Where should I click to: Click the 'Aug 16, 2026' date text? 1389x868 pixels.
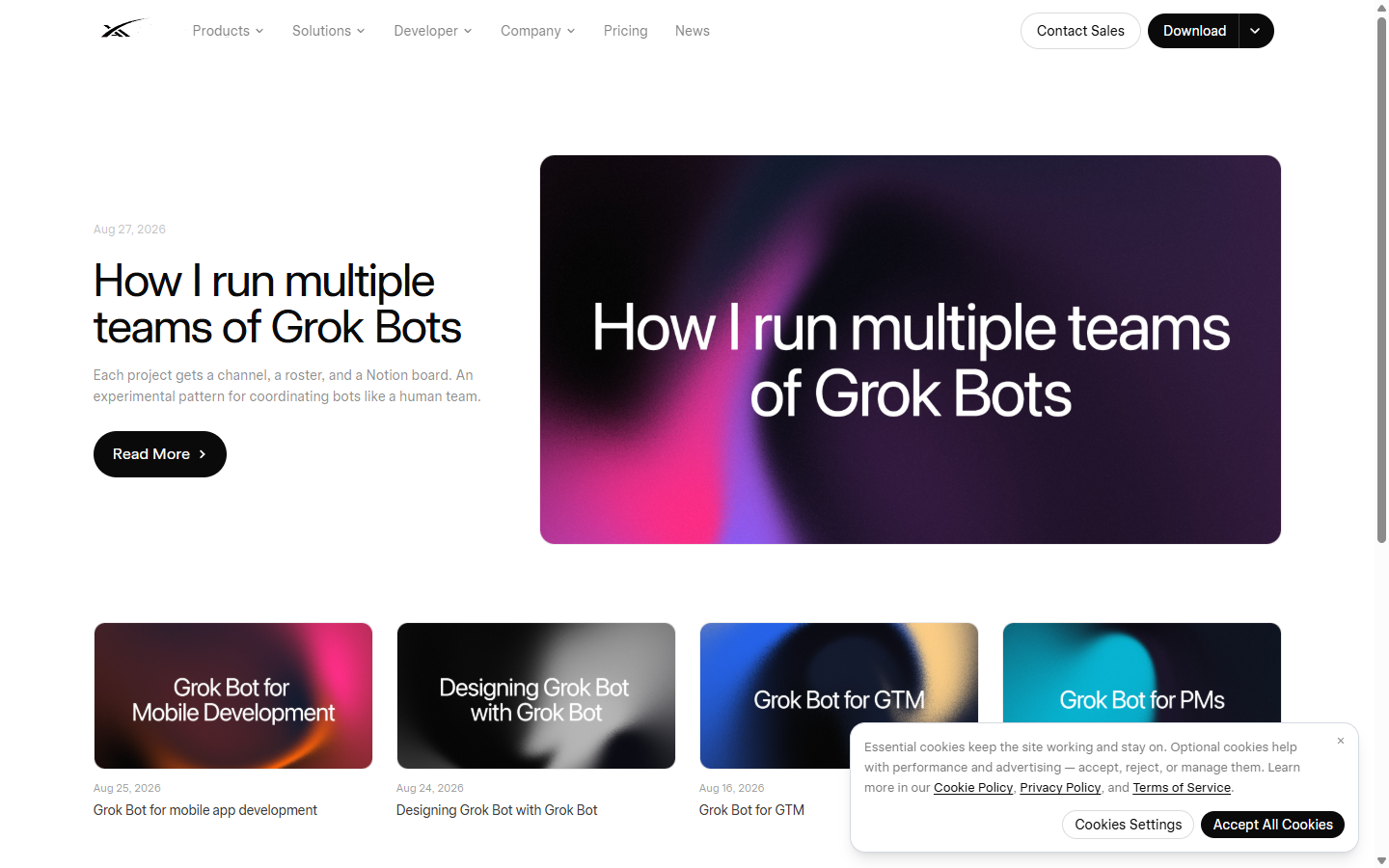tap(731, 788)
